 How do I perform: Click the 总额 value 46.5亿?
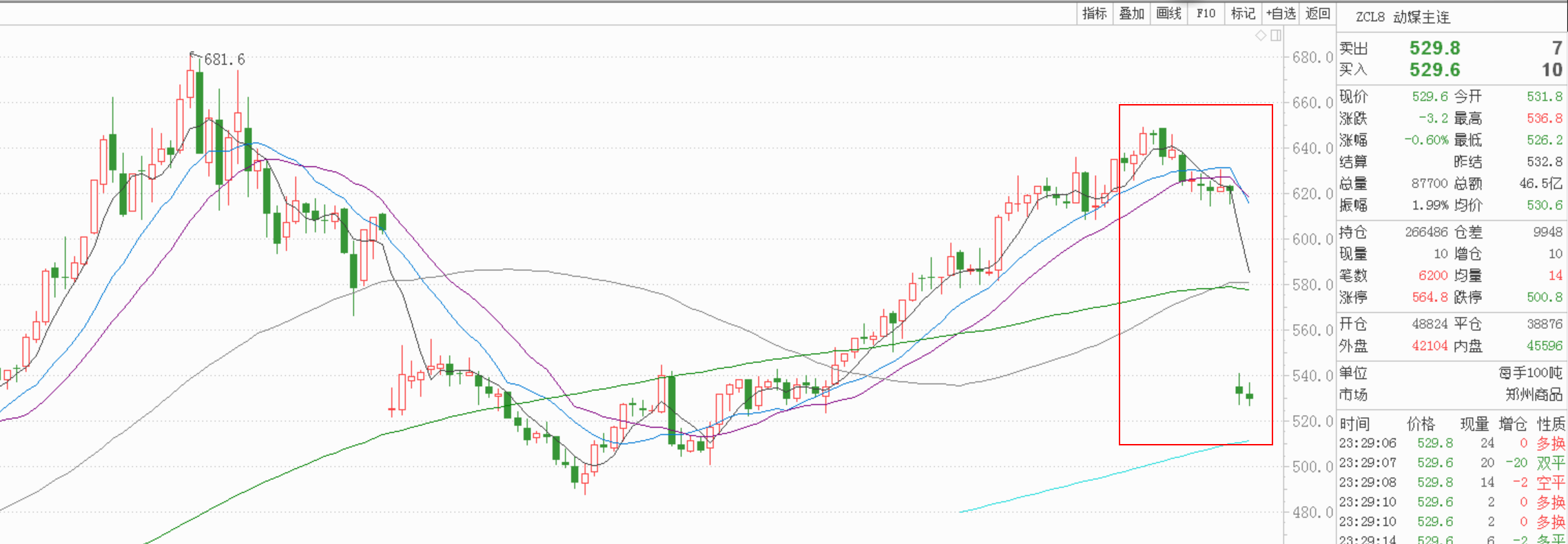click(x=1541, y=183)
